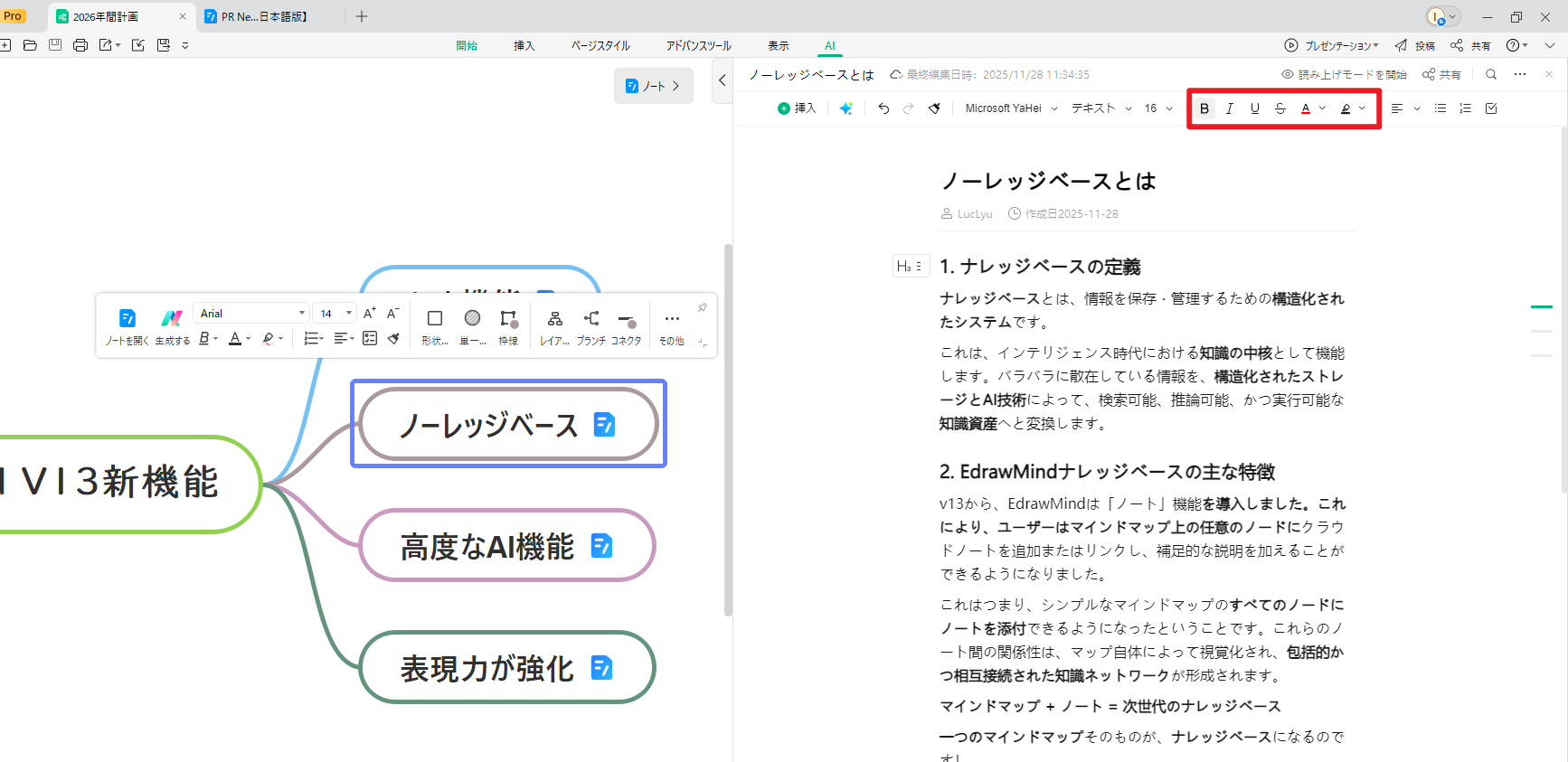This screenshot has height=762, width=1568.
Task: Open the ブランチ branch tool
Action: pyautogui.click(x=591, y=327)
